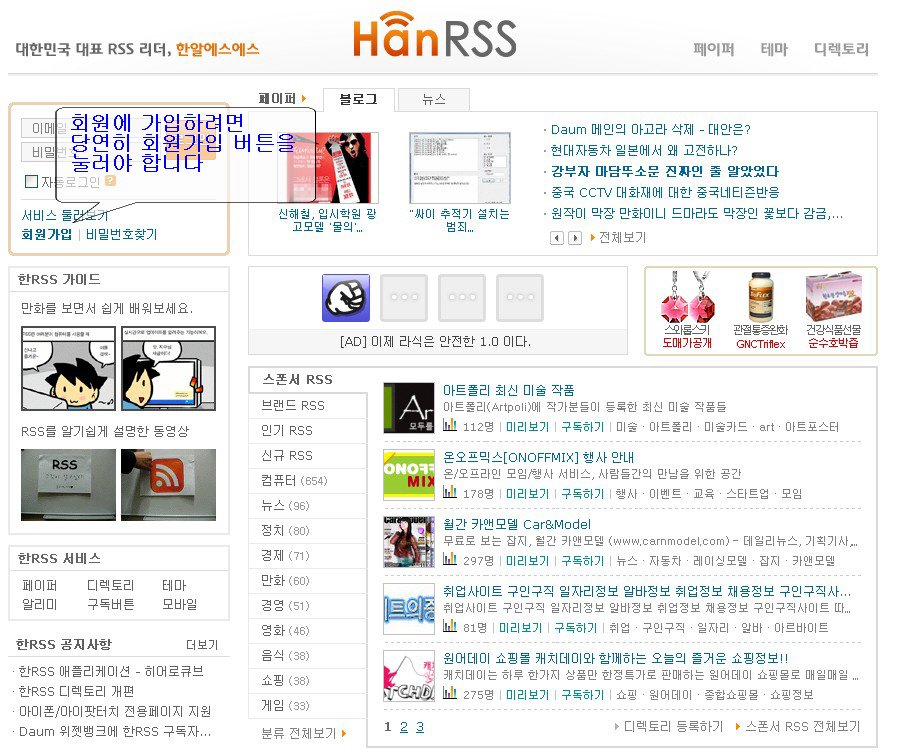
Task: Open the 구독버튼 service link
Action: click(110, 604)
